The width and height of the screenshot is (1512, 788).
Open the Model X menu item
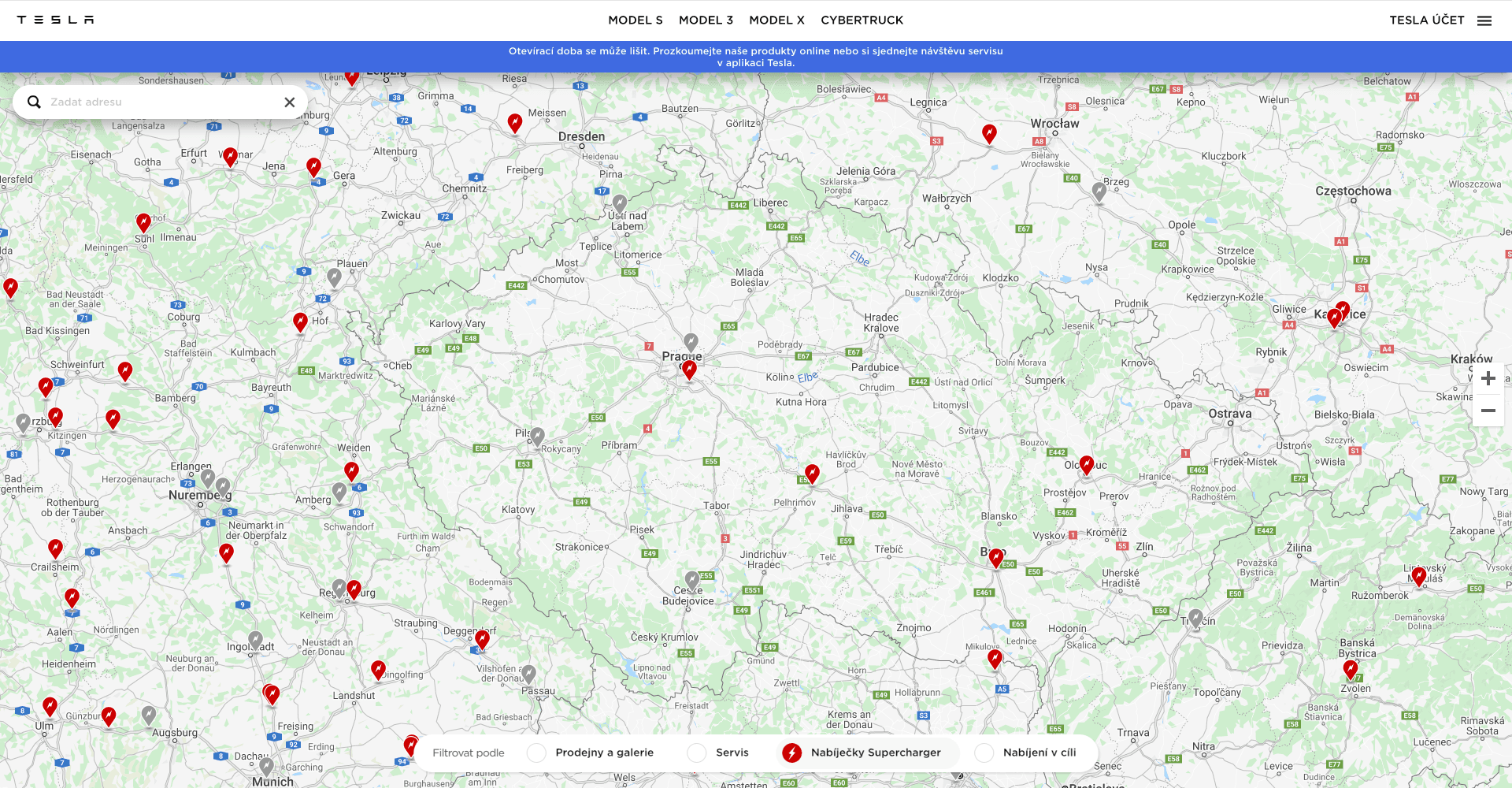tap(776, 20)
